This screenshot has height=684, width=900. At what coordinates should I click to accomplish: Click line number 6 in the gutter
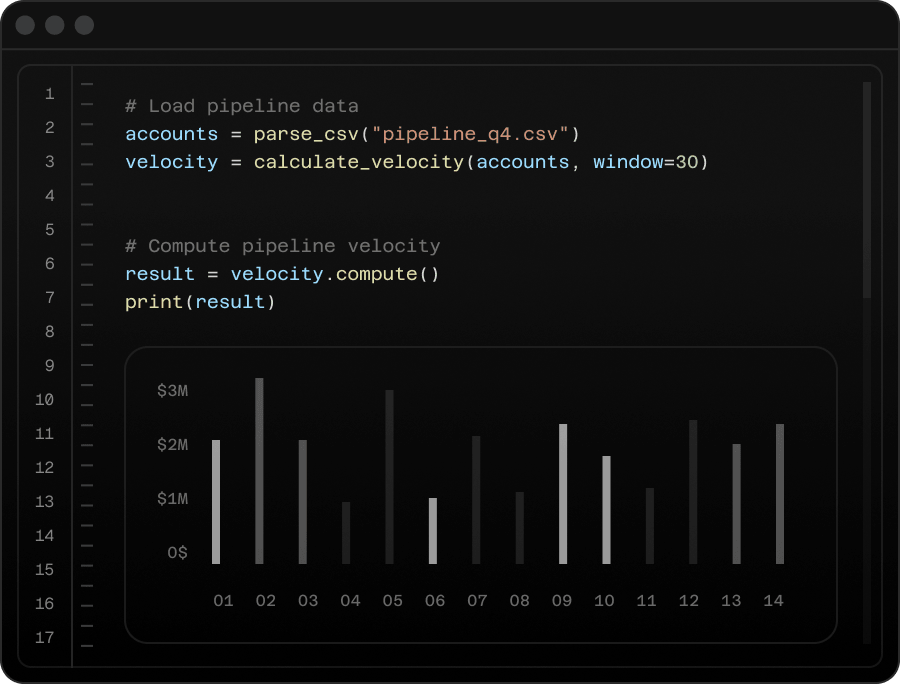click(x=50, y=263)
